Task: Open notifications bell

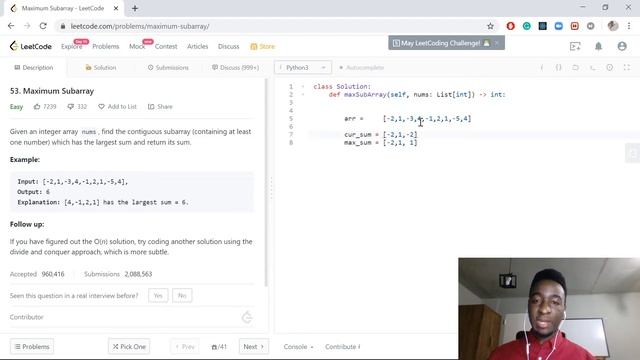Action: point(598,46)
